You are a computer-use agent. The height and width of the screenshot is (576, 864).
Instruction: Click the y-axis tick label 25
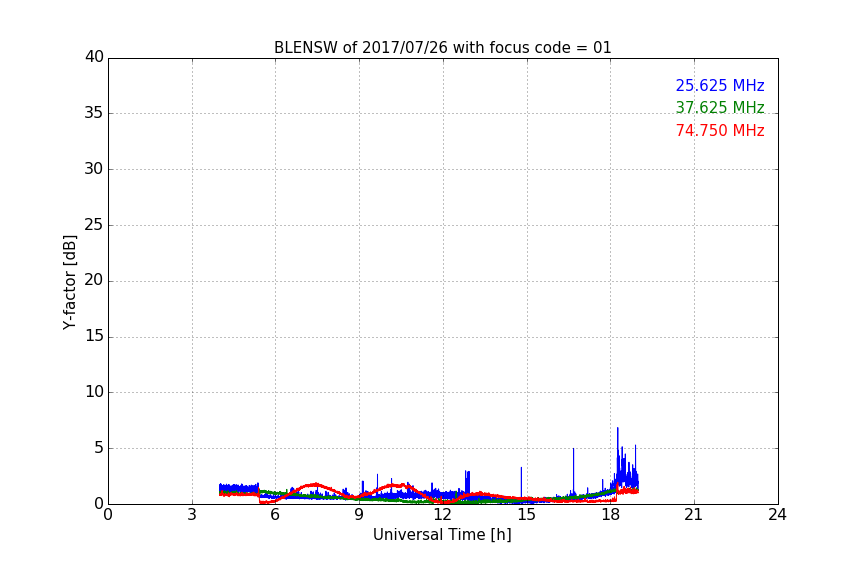(94, 224)
